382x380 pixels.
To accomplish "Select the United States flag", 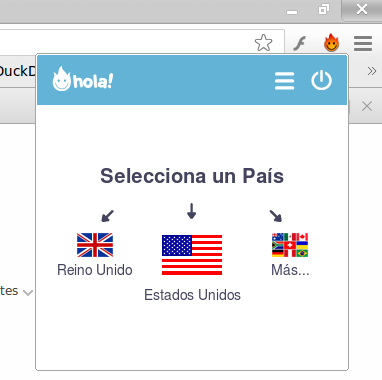I will pyautogui.click(x=192, y=255).
